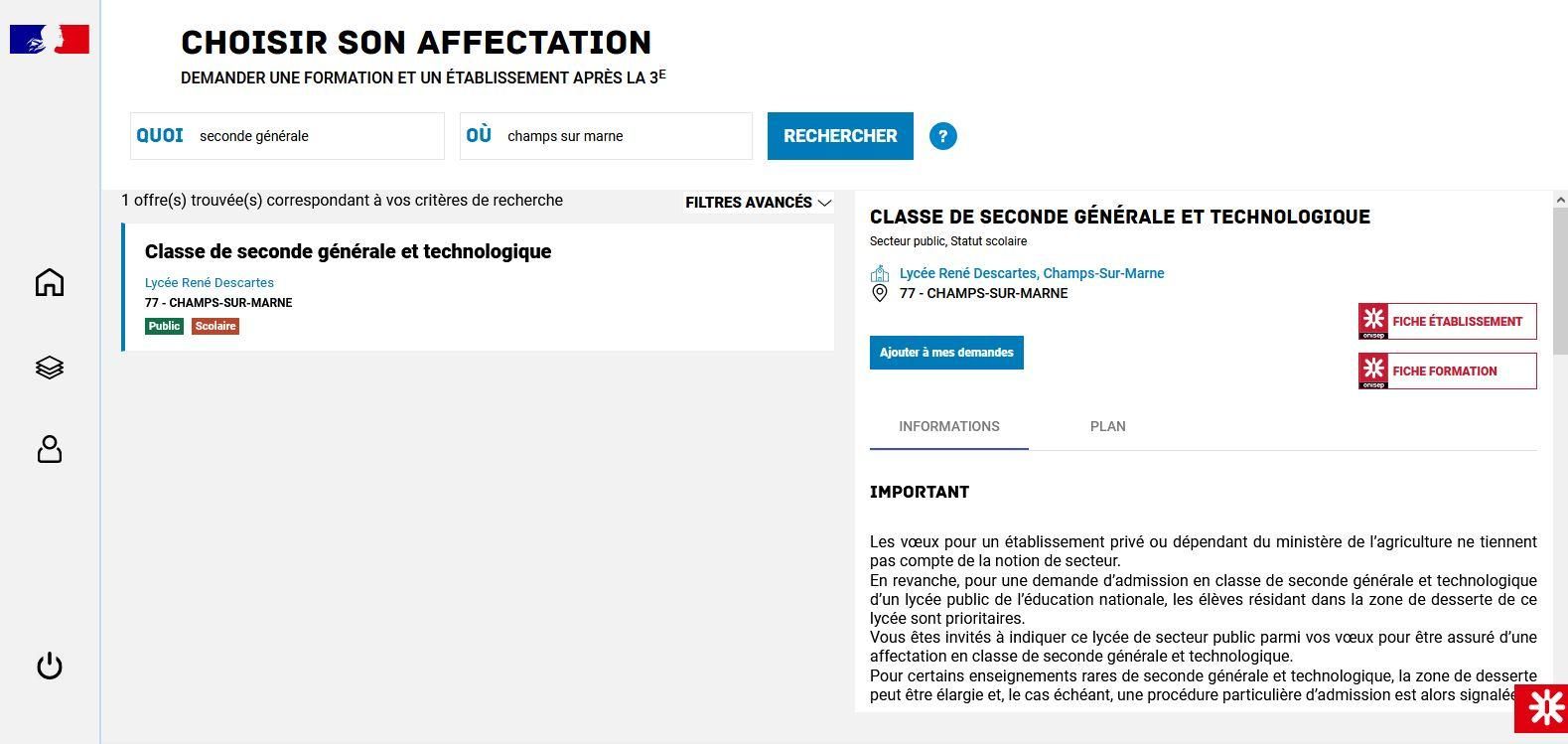Expand the Filtres avancés dropdown
Viewport: 1568px width, 744px height.
[758, 203]
